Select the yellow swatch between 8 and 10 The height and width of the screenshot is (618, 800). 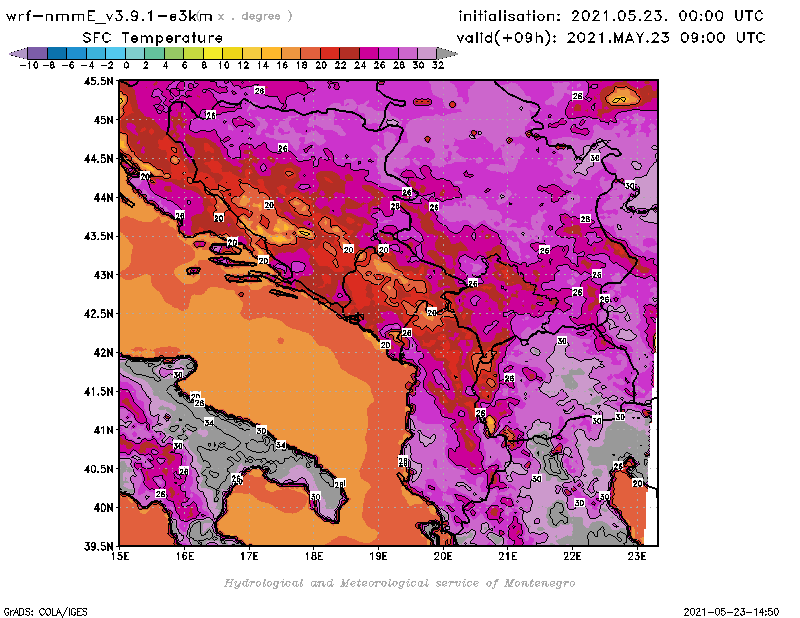coord(211,53)
